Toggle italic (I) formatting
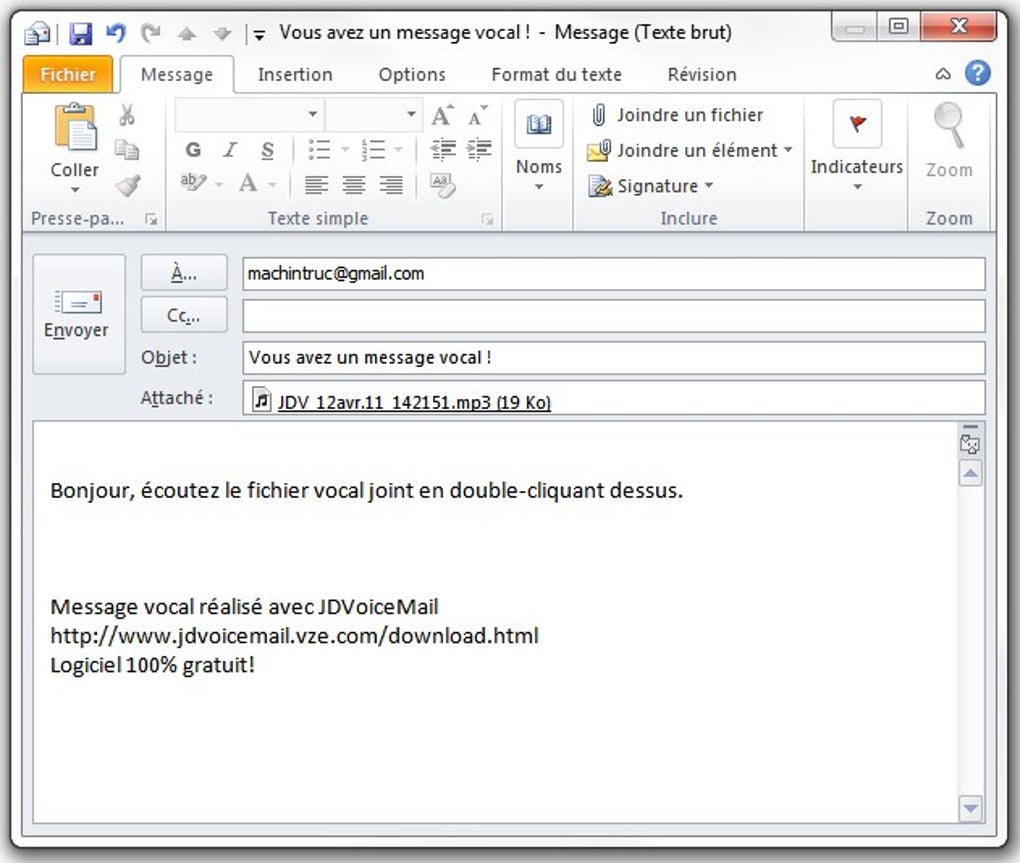Image resolution: width=1020 pixels, height=863 pixels. (x=230, y=150)
